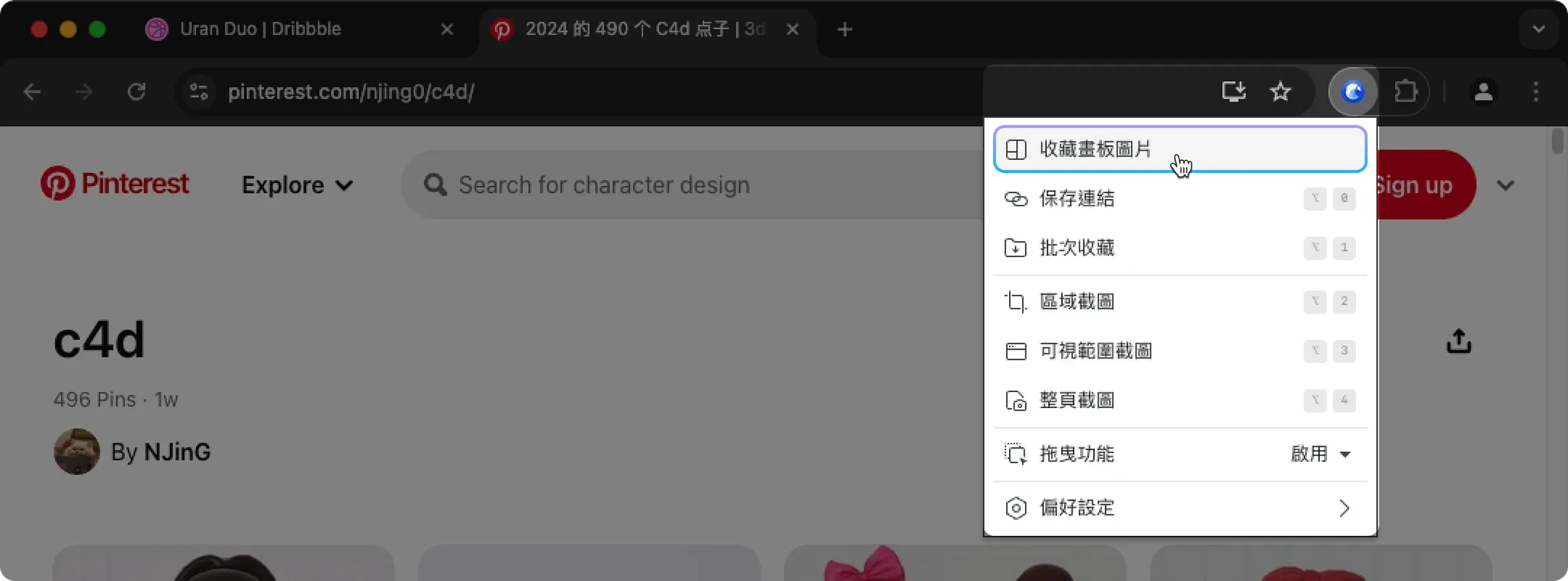This screenshot has width=1568, height=581.
Task: Reload the Pinterest page
Action: coord(136,92)
